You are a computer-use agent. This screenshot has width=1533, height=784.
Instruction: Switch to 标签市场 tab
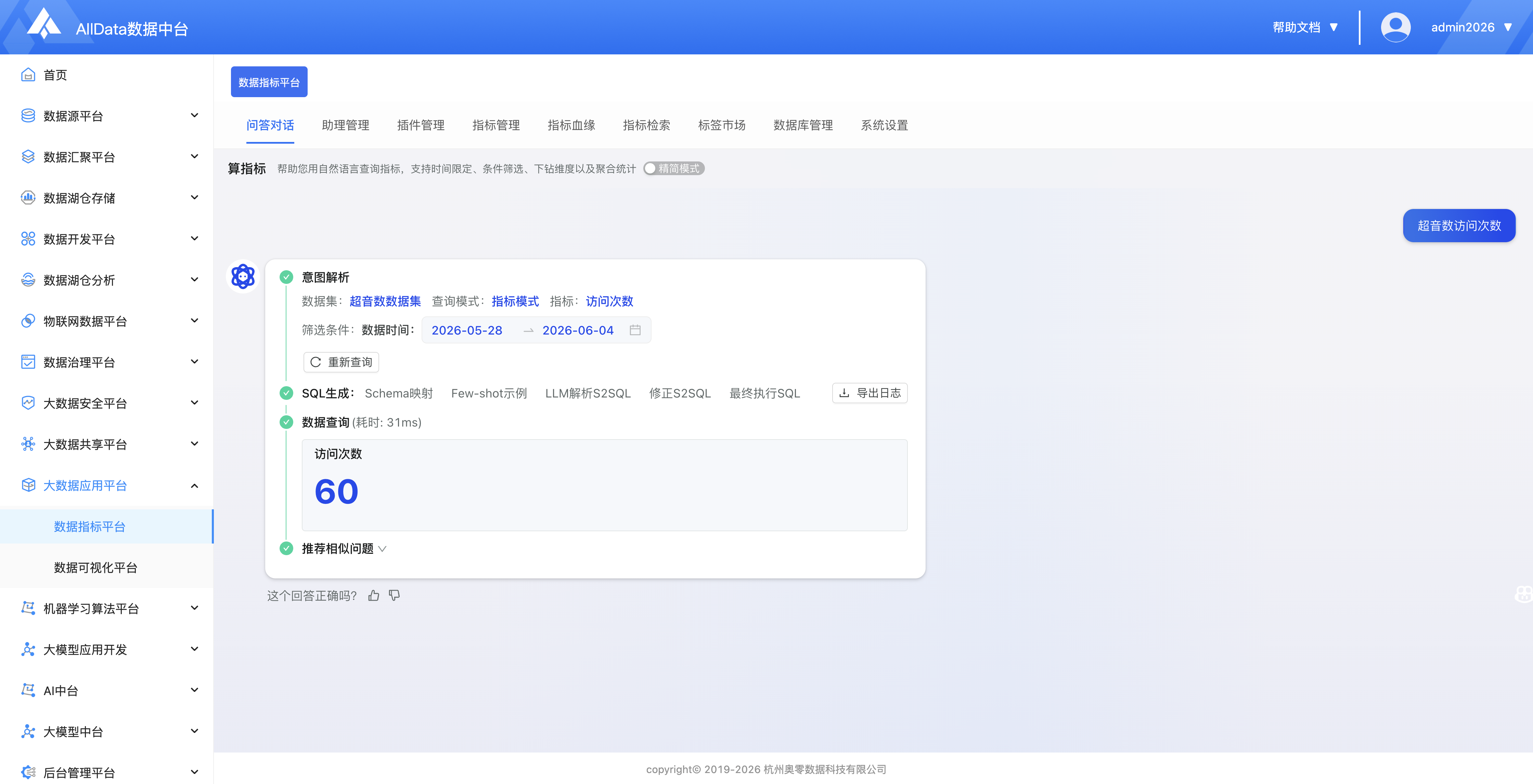tap(722, 126)
